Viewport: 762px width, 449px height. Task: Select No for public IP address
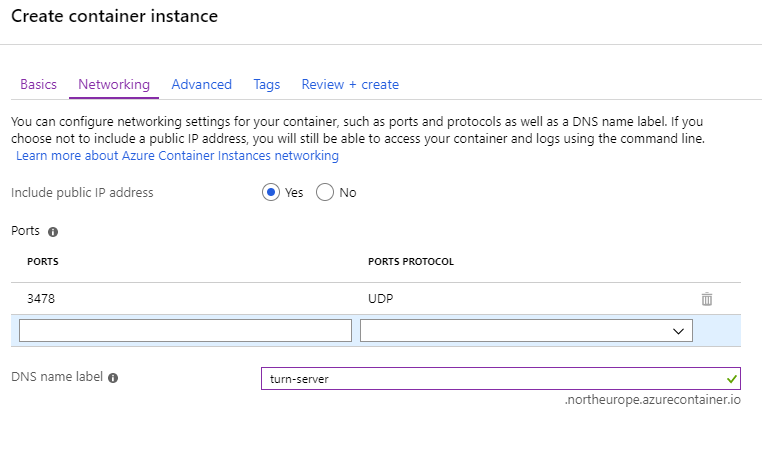click(x=325, y=193)
